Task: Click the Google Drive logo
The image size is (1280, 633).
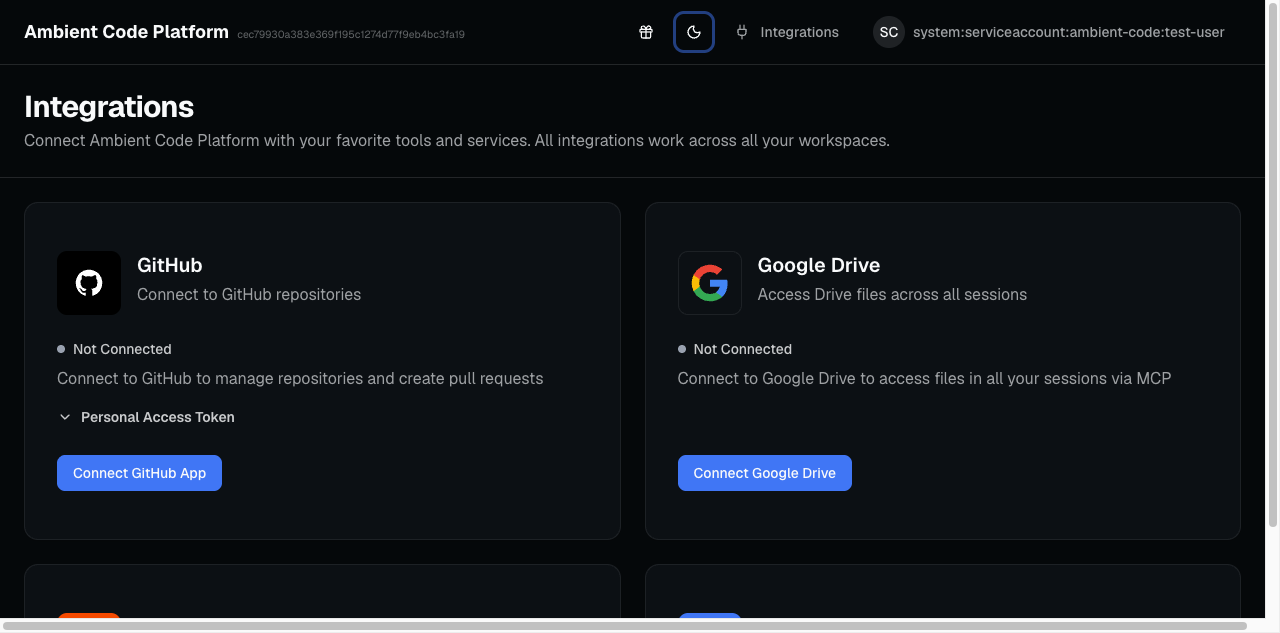Action: pos(709,283)
